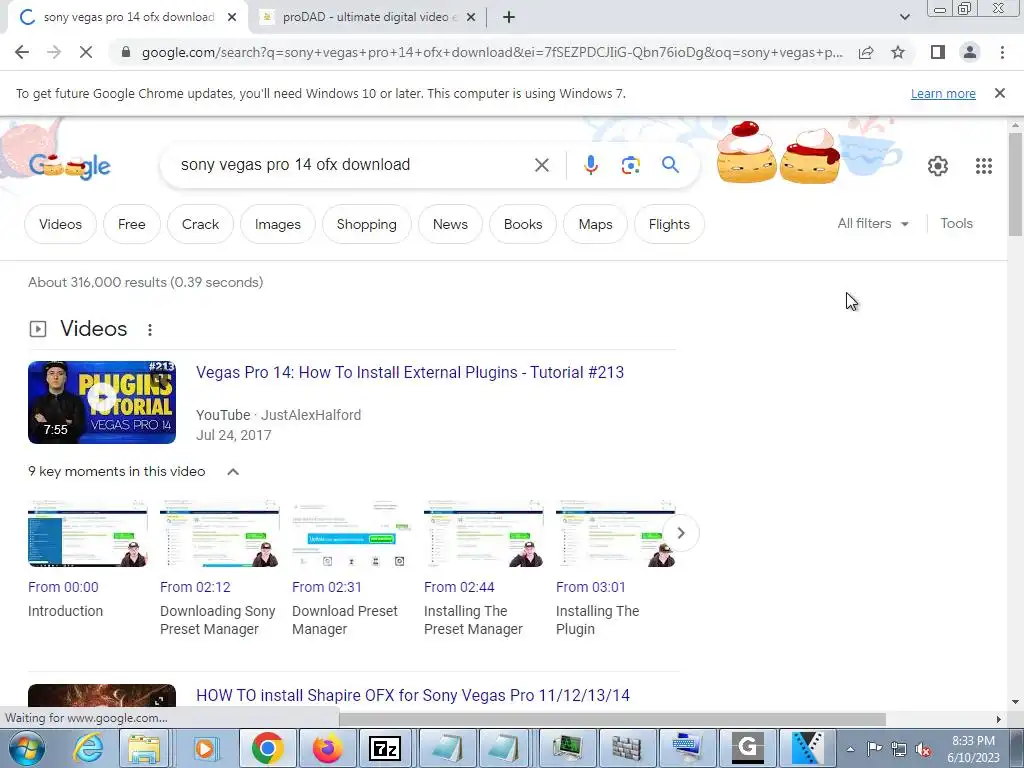Open Windows Explorer folder in taskbar
This screenshot has width=1024, height=768.
tap(144, 748)
